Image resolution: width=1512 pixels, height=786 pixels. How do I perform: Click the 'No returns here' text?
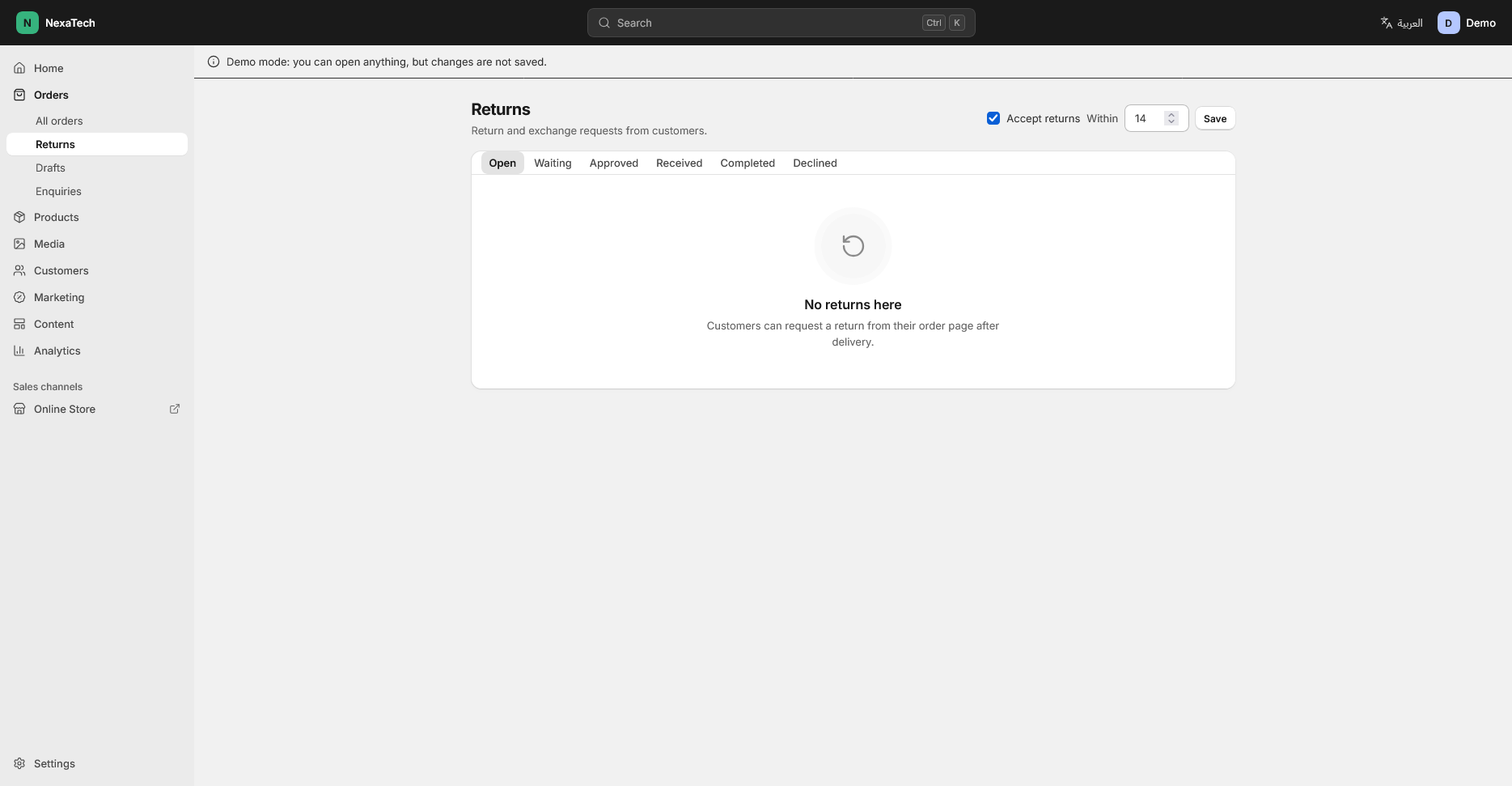click(x=853, y=304)
